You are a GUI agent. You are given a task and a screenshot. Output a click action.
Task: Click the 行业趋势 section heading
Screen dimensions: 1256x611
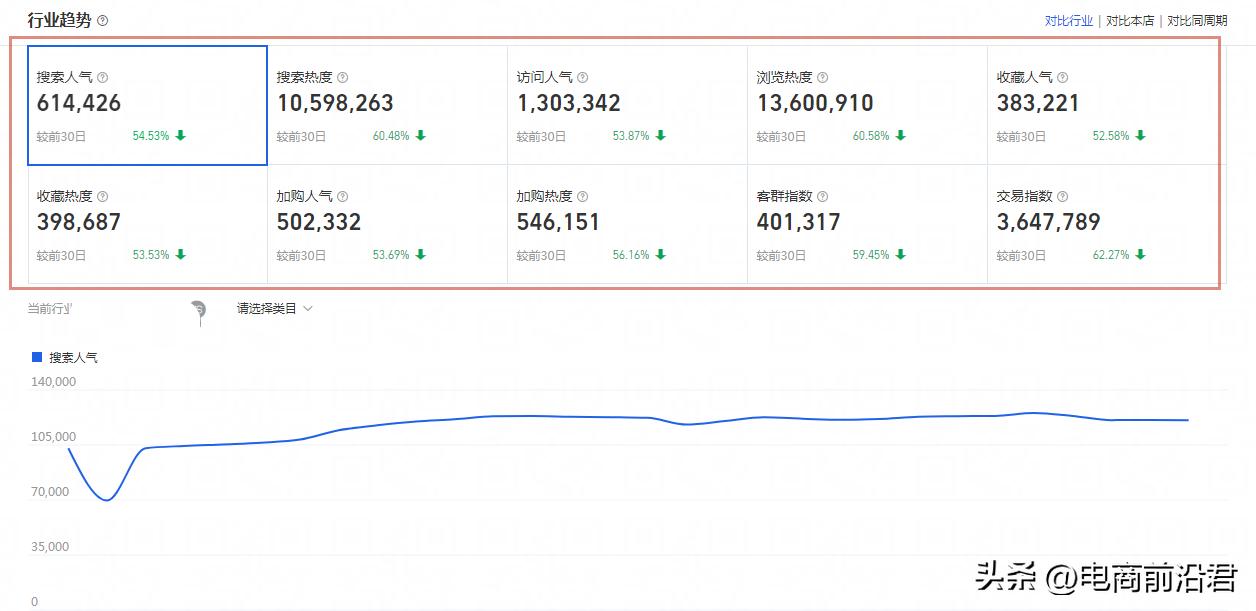60,20
